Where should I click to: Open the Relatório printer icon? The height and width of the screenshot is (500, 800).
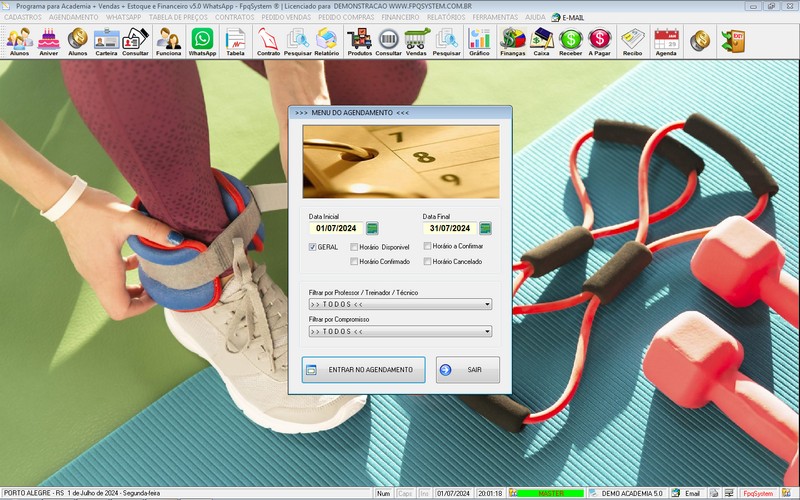327,41
